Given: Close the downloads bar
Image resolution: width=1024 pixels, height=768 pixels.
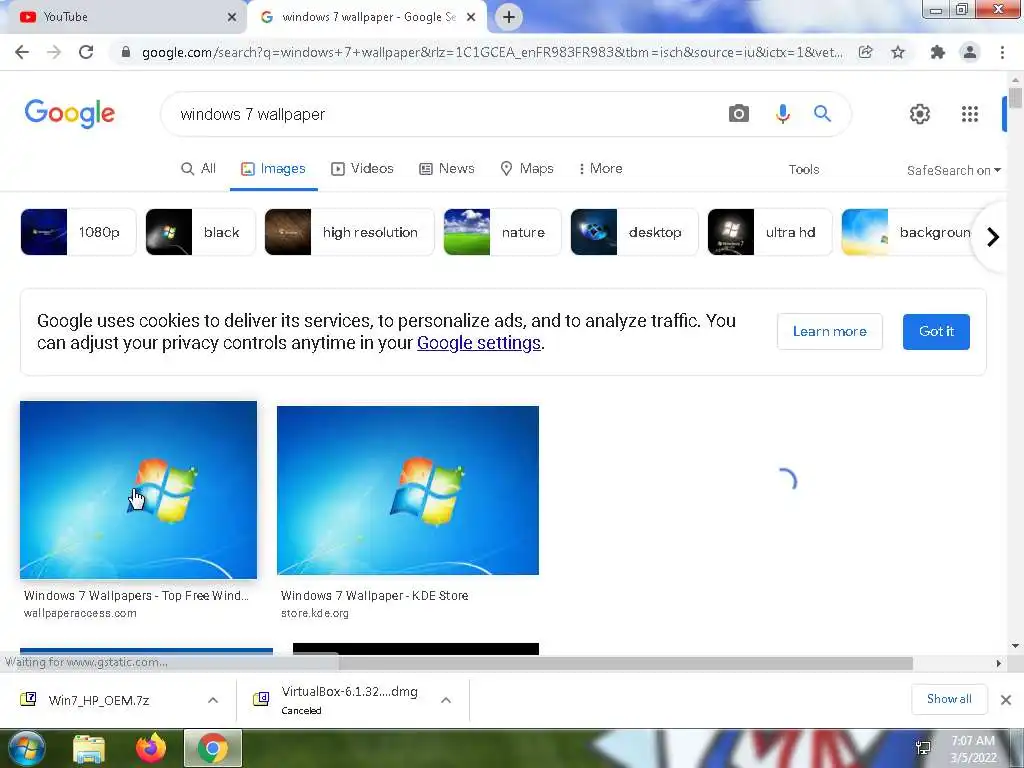Looking at the screenshot, I should 1006,700.
